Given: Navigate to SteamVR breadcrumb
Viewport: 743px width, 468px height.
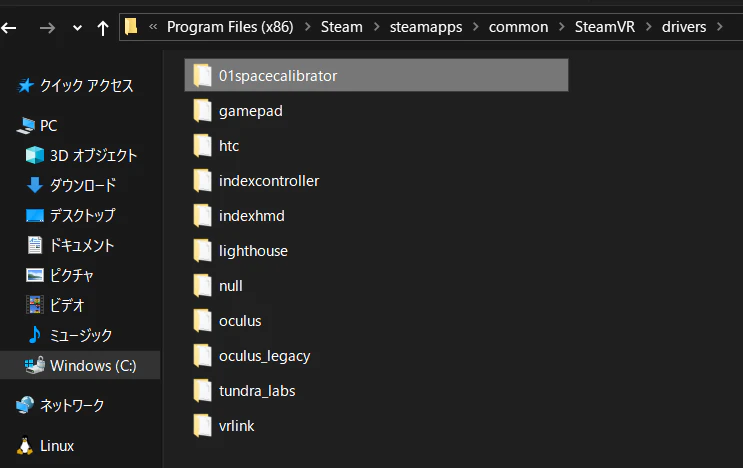Looking at the screenshot, I should (x=605, y=27).
